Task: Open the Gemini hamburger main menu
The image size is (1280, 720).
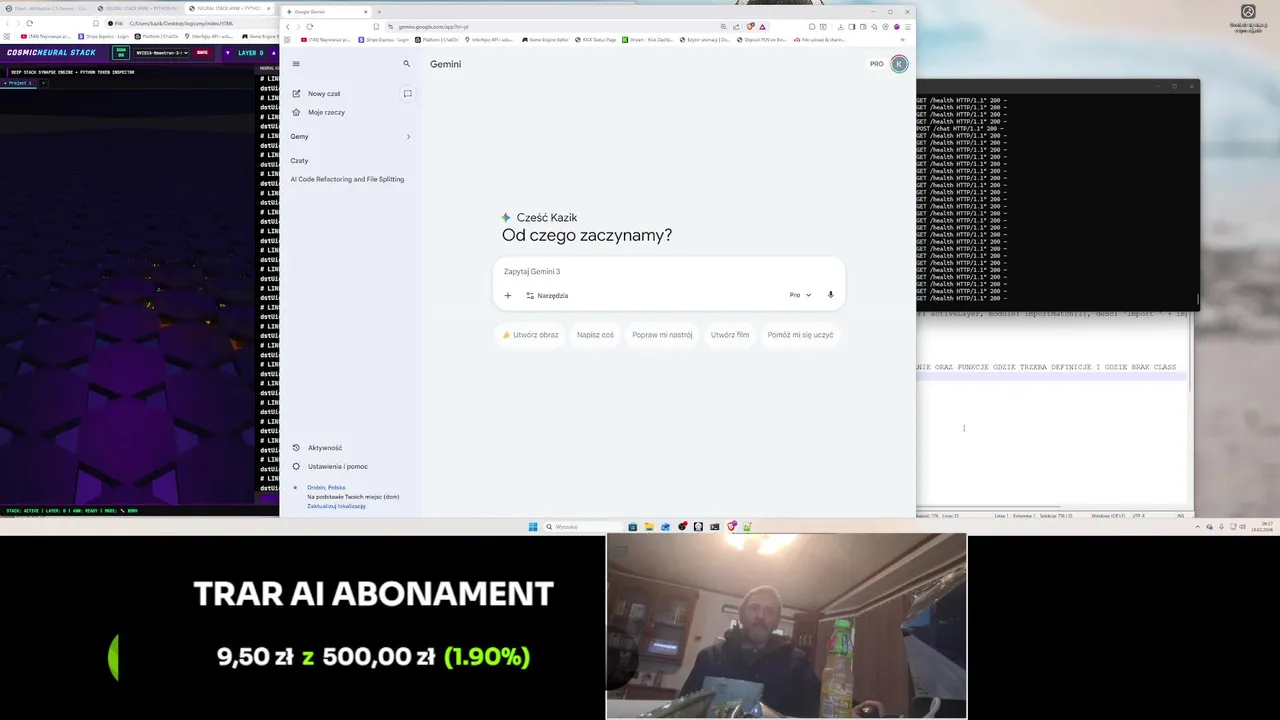Action: click(x=296, y=64)
